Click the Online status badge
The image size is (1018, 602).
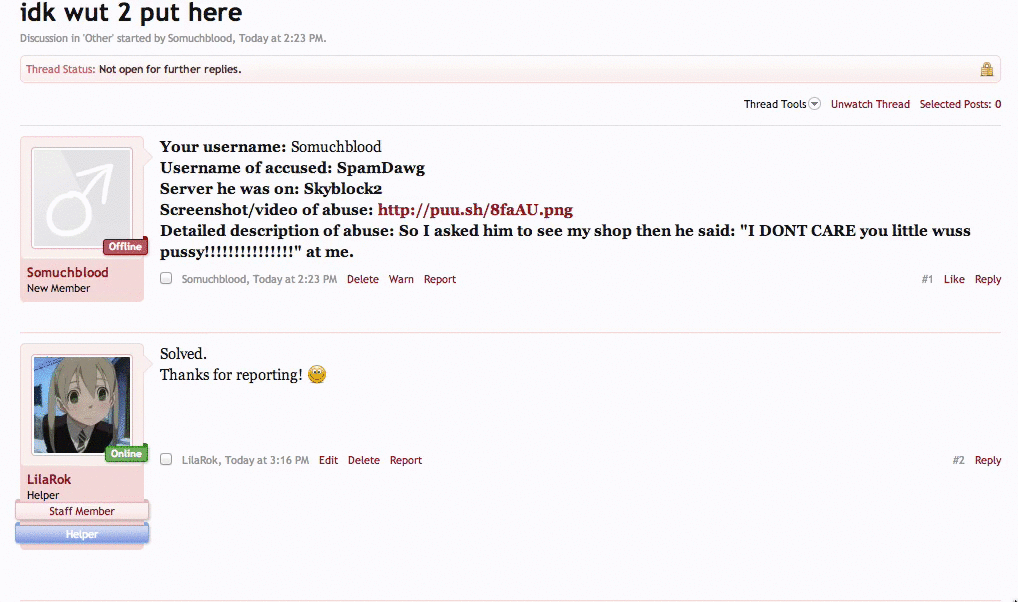[x=126, y=453]
